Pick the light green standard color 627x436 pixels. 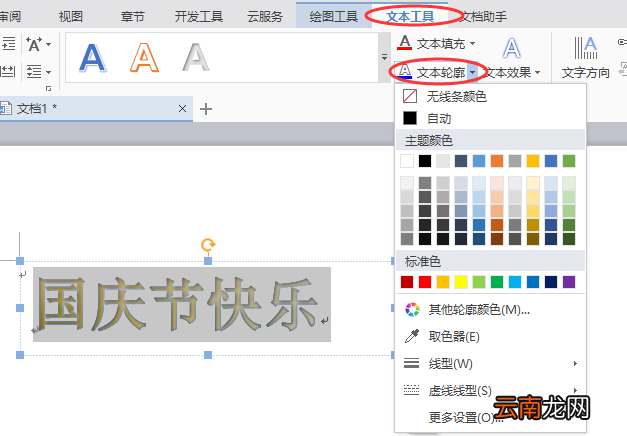pos(479,282)
